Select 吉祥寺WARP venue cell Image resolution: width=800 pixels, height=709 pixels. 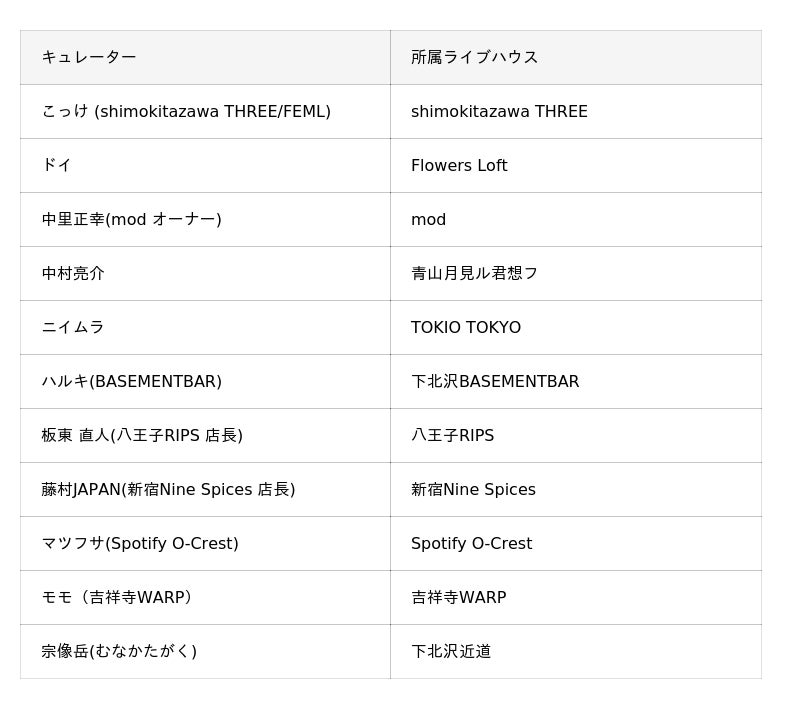[576, 598]
